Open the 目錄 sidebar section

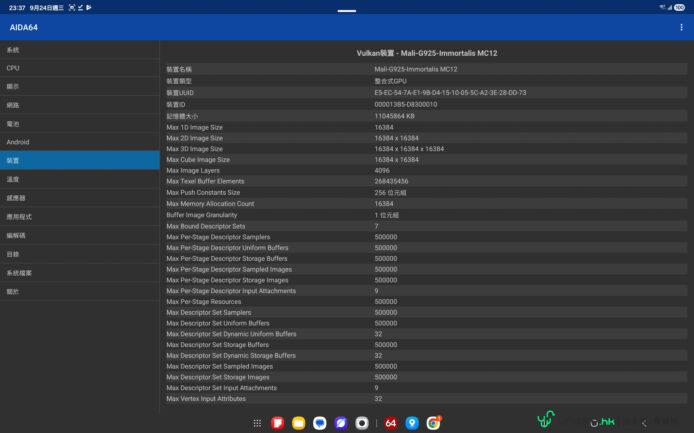click(x=80, y=254)
